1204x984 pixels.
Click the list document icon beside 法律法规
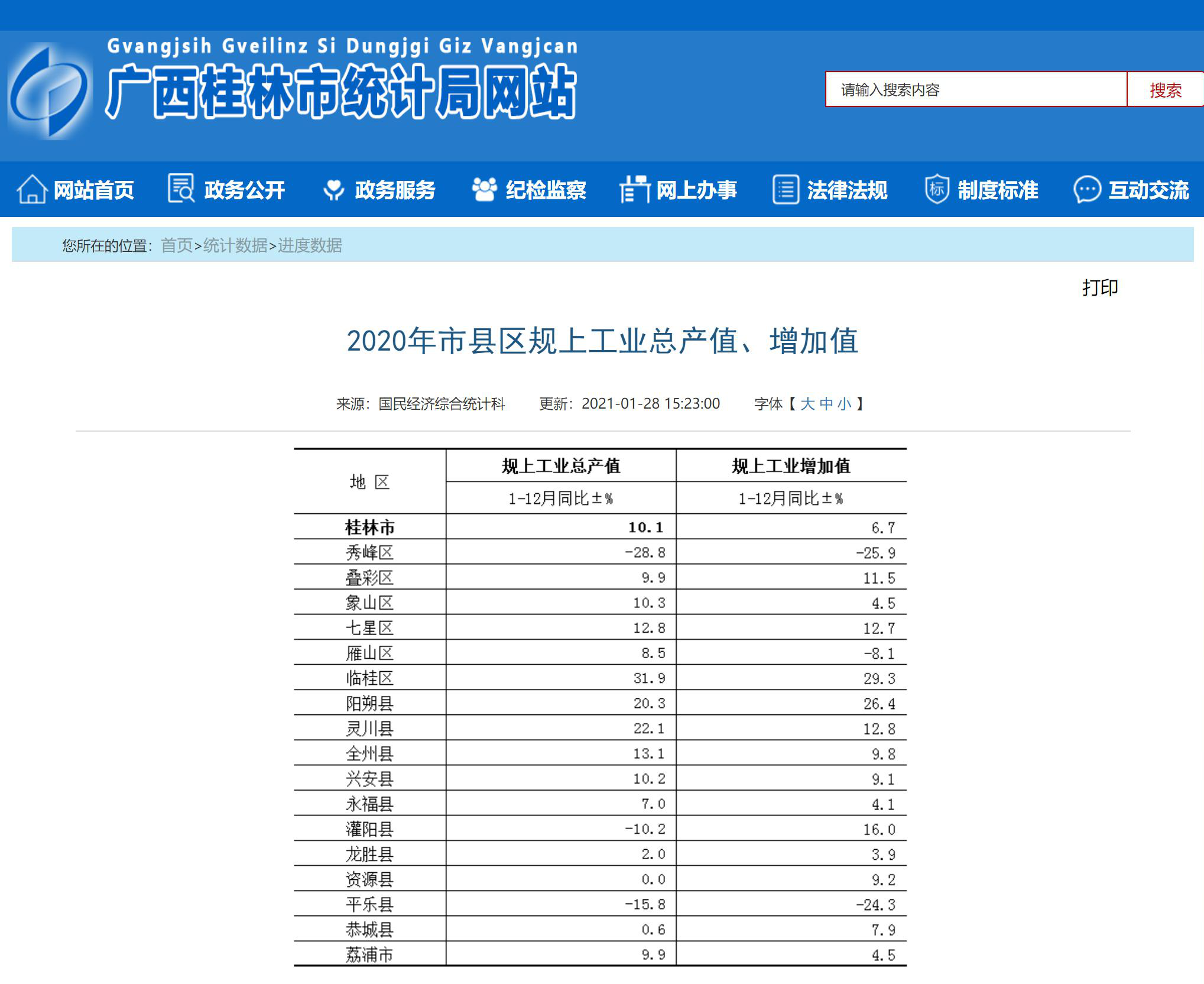point(786,190)
